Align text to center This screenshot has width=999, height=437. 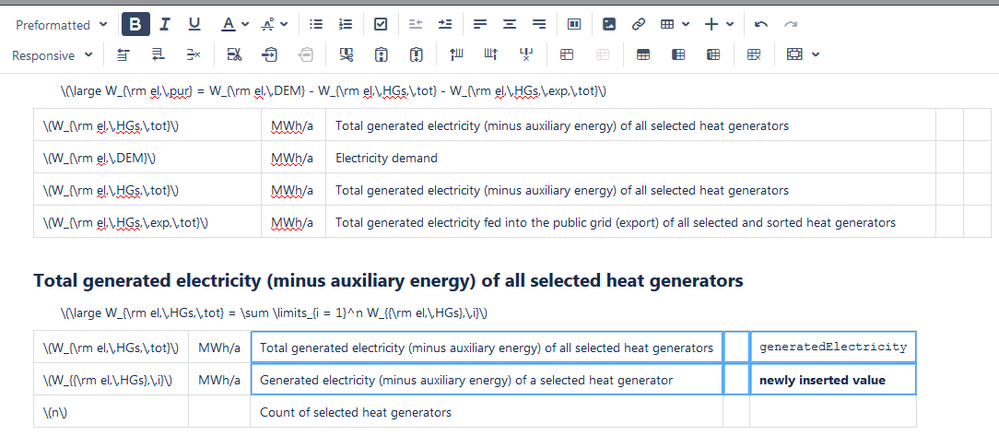pos(509,24)
